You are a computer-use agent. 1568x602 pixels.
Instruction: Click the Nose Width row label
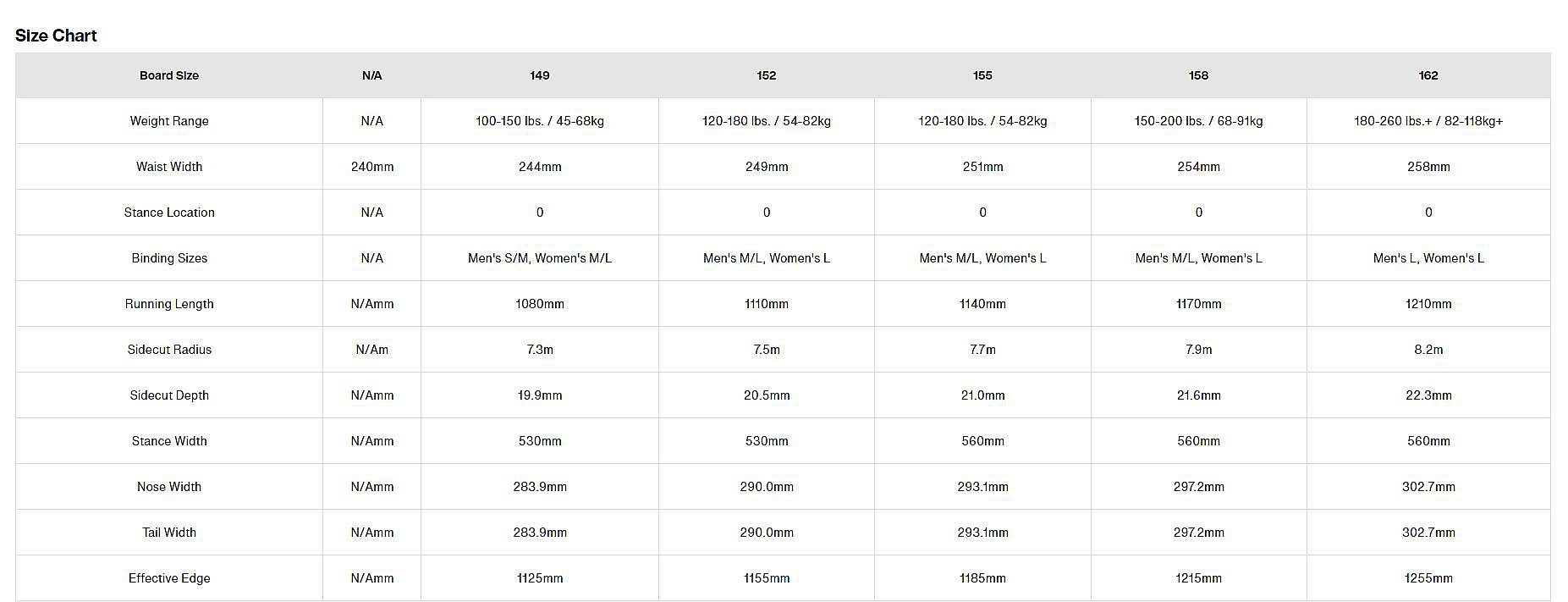coord(169,487)
